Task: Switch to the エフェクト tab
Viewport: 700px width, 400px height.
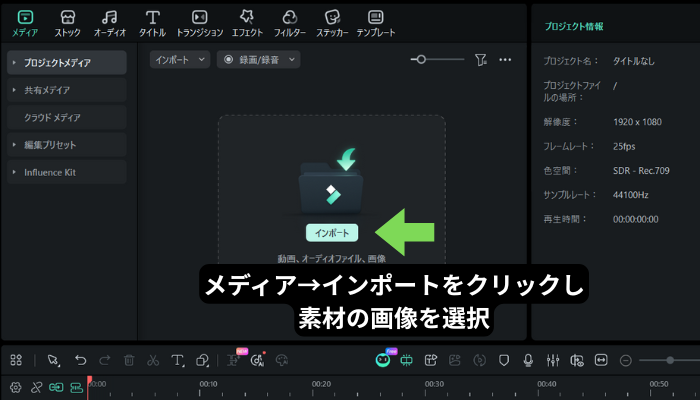Action: coord(247,23)
